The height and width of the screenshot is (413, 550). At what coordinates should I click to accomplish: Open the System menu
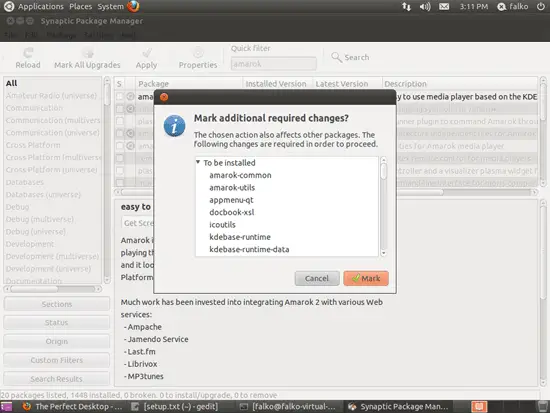[x=110, y=6]
